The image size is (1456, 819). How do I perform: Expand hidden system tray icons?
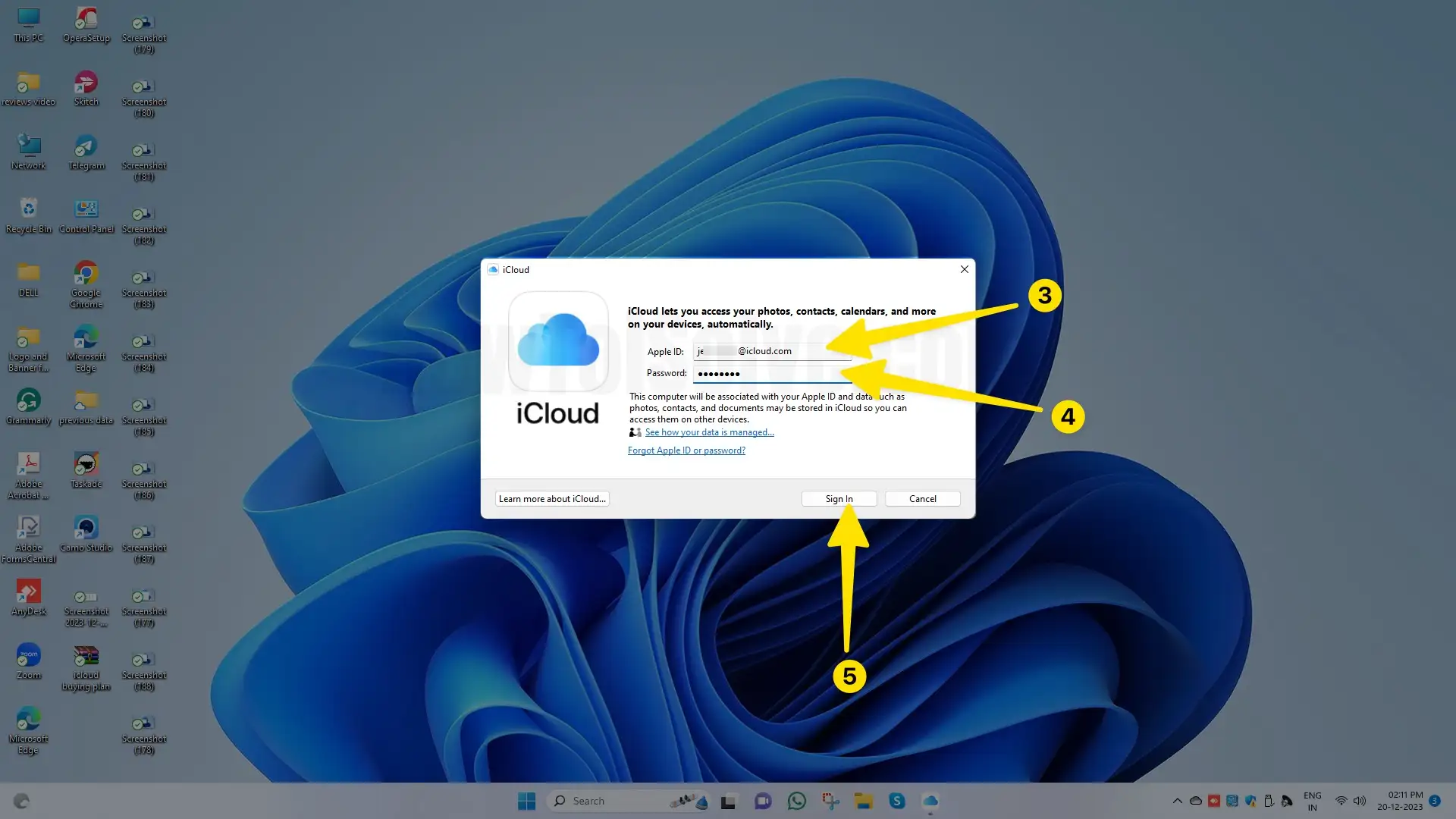(1178, 800)
